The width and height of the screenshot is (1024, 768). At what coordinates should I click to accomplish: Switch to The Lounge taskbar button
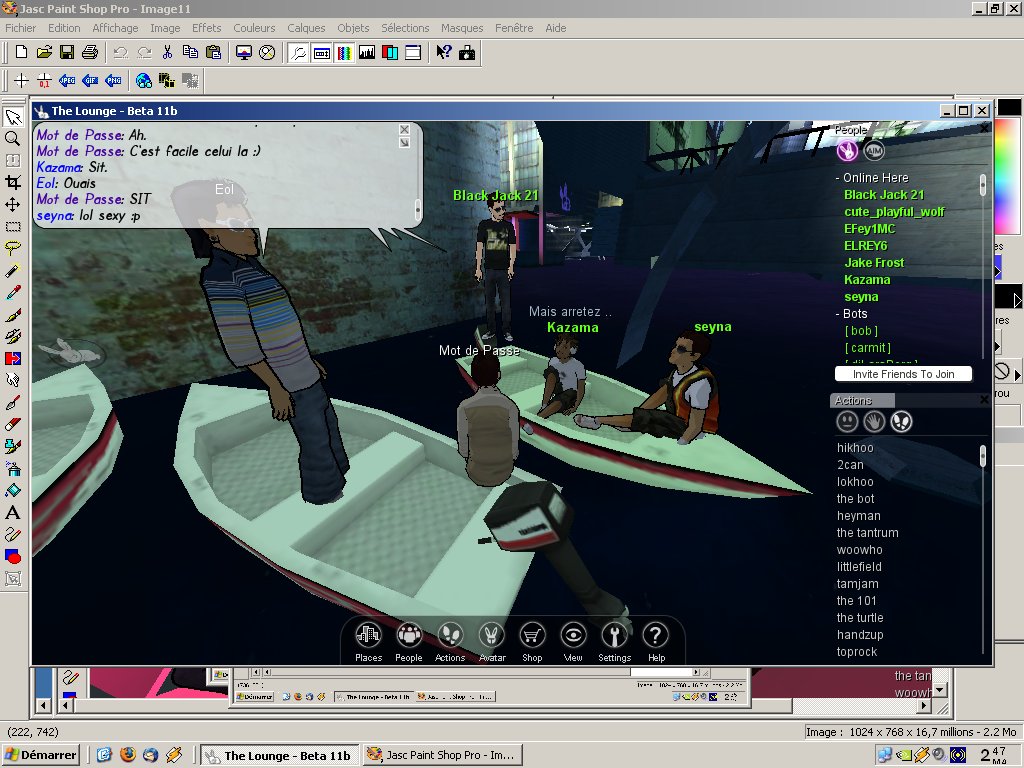pos(280,755)
